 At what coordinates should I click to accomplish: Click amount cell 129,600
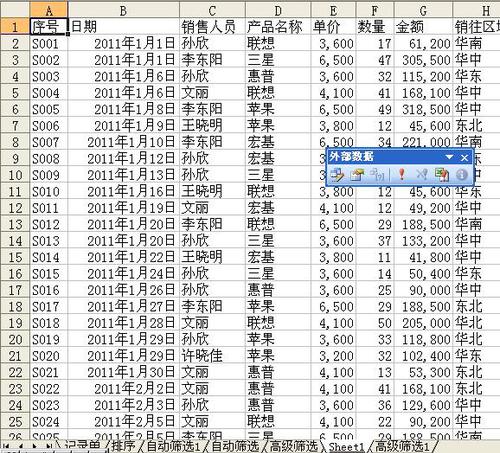[423, 405]
